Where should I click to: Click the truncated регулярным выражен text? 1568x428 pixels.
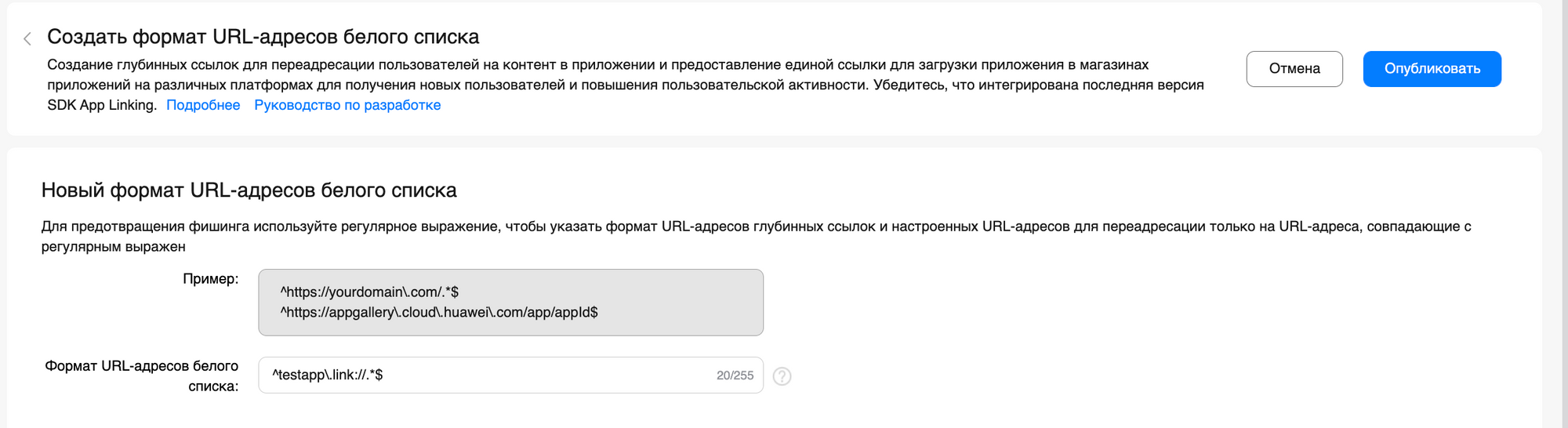coord(113,247)
